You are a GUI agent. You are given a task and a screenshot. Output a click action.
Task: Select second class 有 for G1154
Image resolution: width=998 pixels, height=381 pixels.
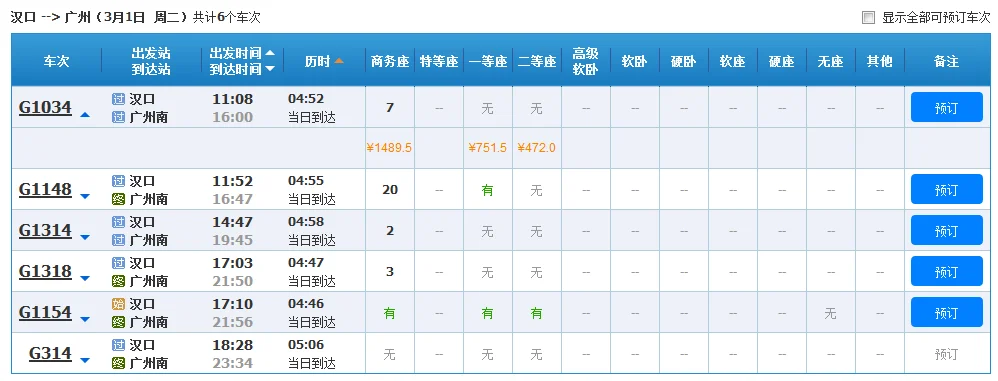click(x=537, y=313)
